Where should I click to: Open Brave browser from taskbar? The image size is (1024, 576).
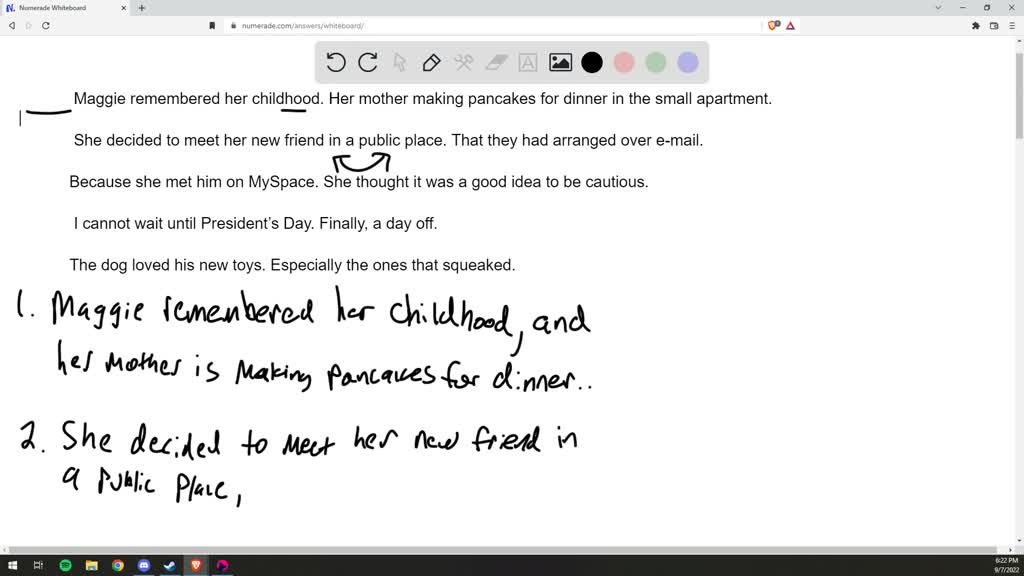[196, 565]
